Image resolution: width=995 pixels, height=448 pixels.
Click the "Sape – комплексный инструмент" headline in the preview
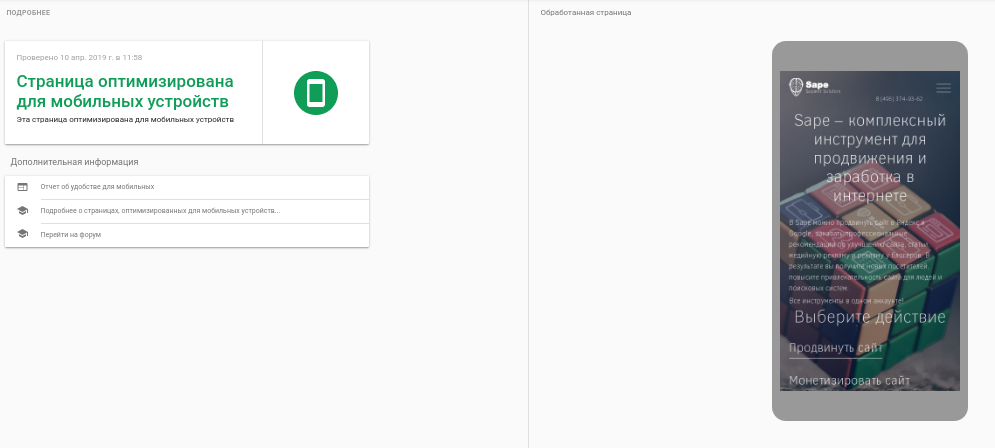[x=870, y=158]
